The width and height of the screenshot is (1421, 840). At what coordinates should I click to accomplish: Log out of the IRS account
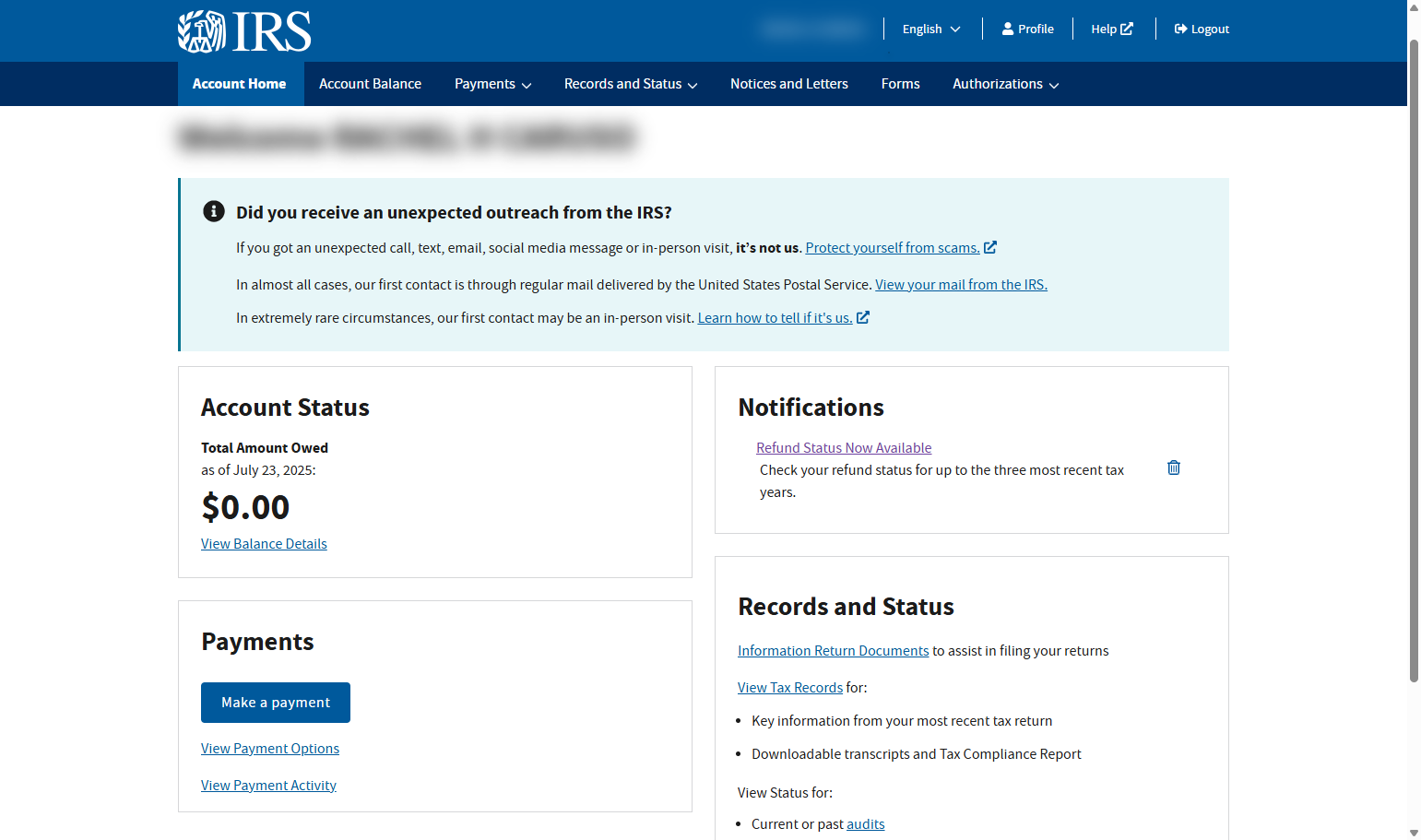(x=1202, y=29)
